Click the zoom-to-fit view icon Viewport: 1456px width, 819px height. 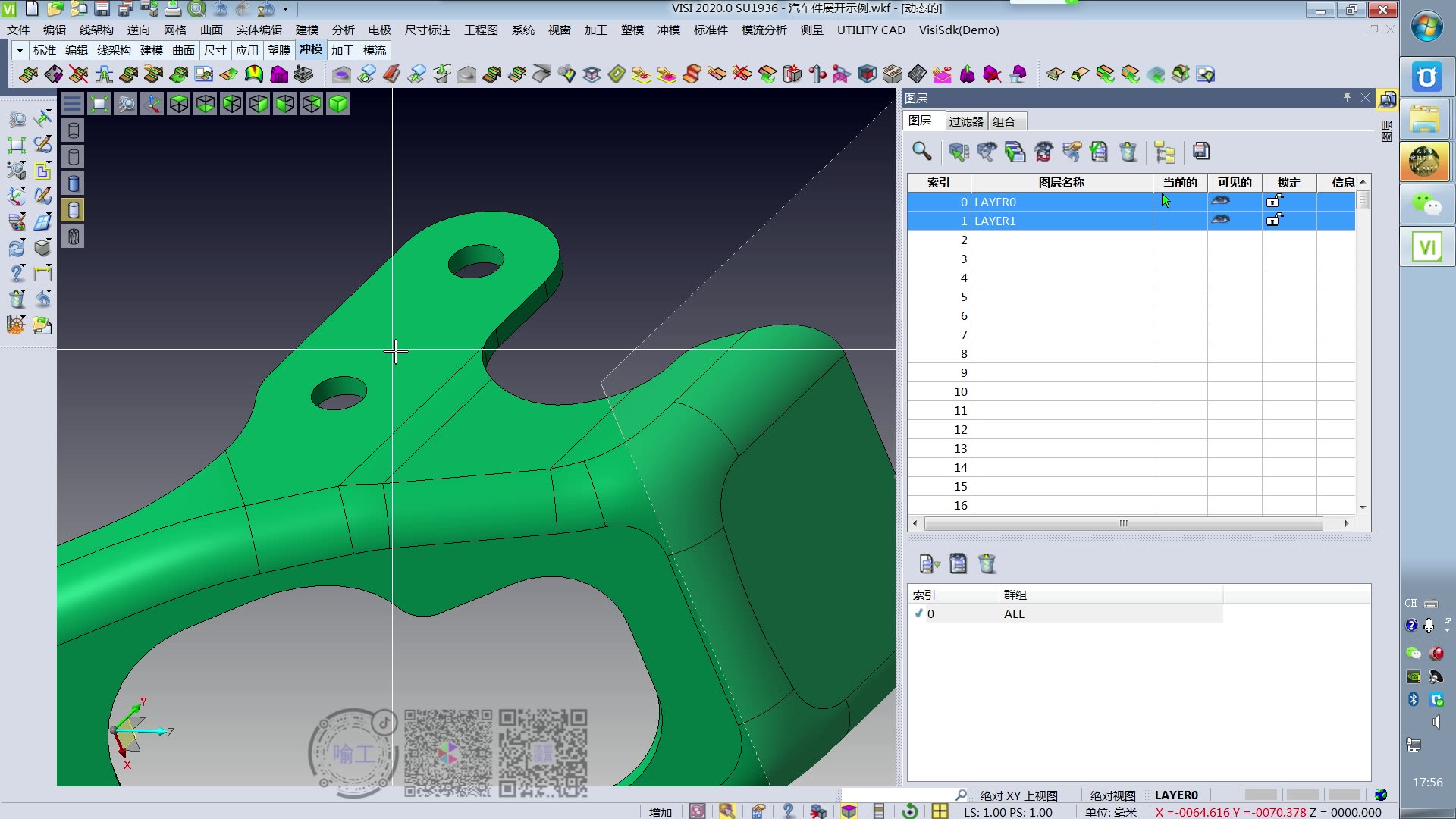coord(99,104)
